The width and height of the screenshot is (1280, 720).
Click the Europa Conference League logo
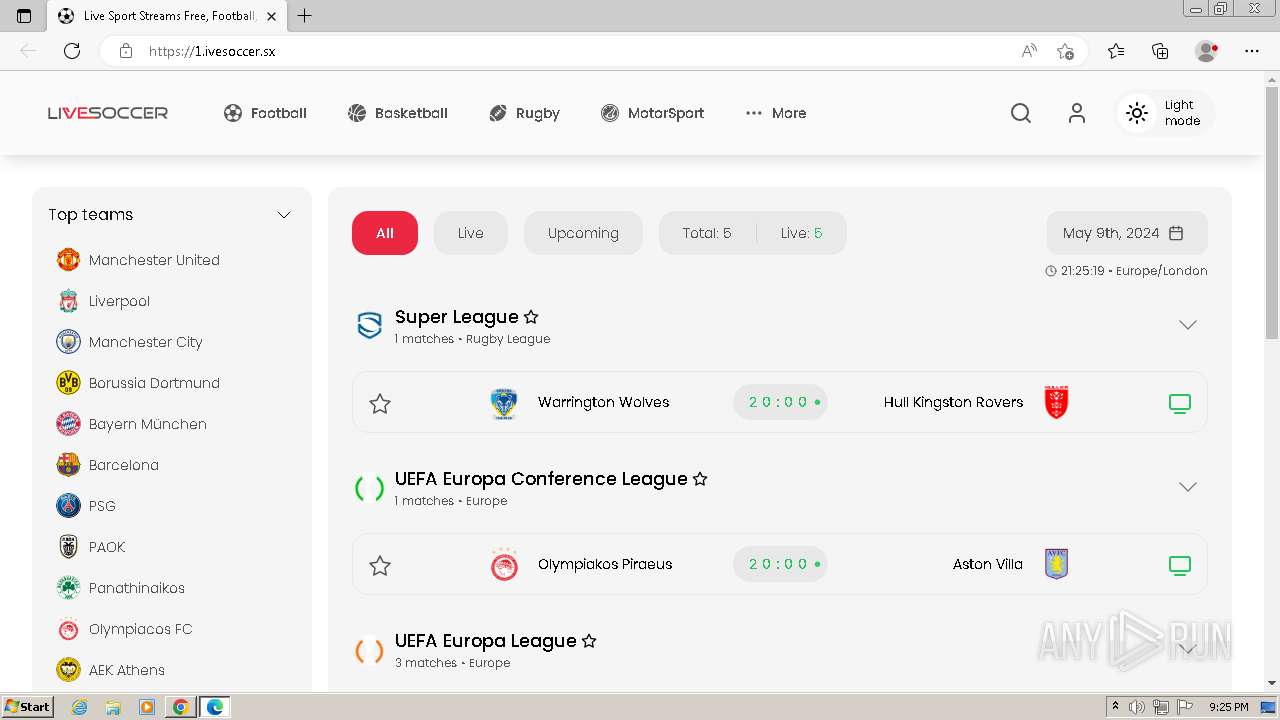370,488
